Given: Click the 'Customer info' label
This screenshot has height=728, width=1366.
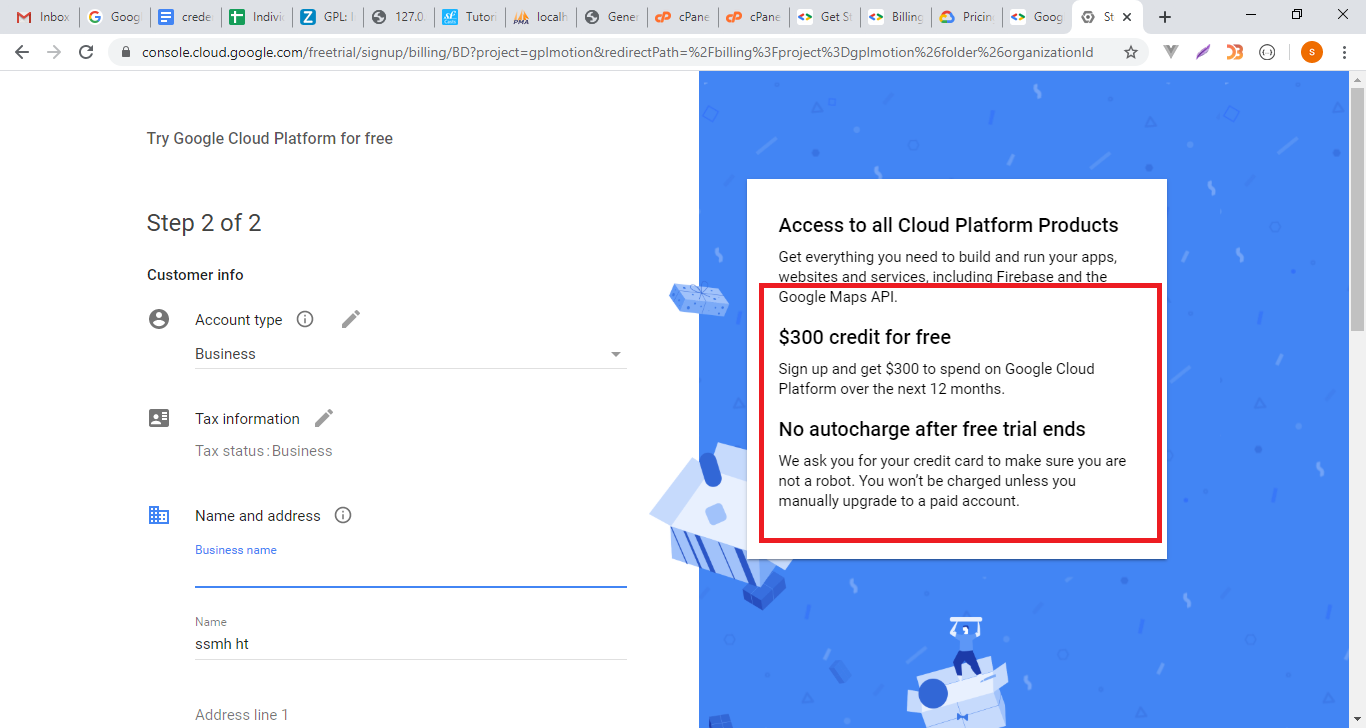Looking at the screenshot, I should 195,275.
